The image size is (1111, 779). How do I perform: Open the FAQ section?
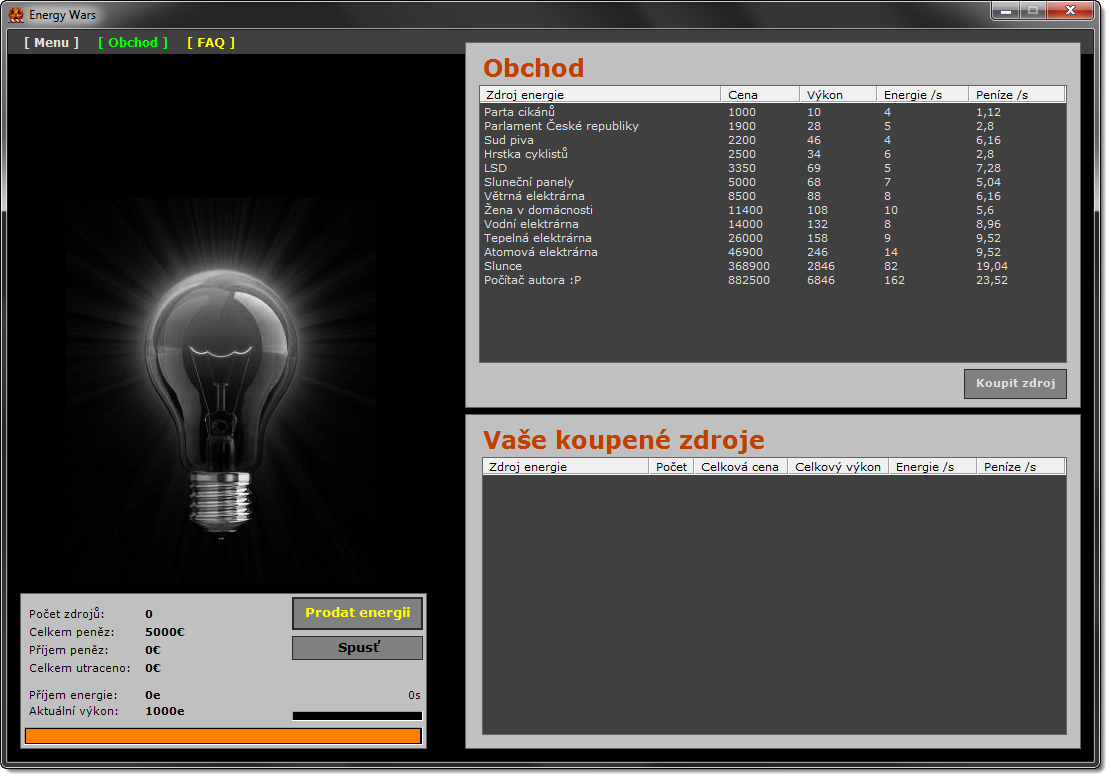click(211, 43)
